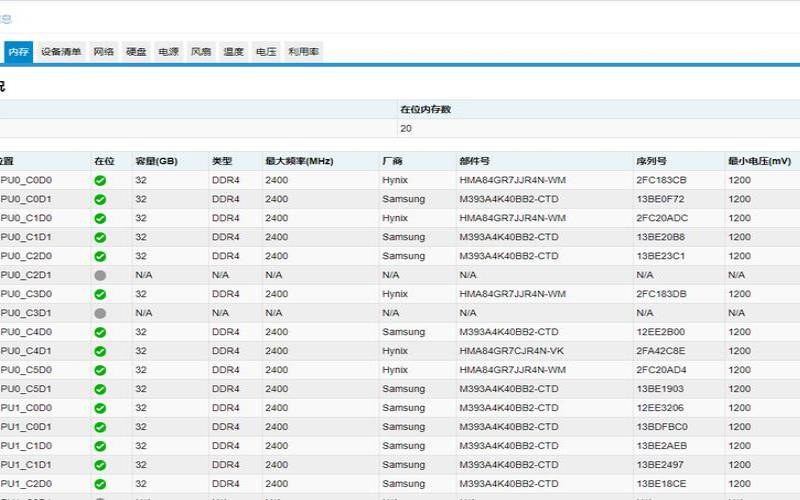Click green present icon for PU1_C0D1

(101, 427)
